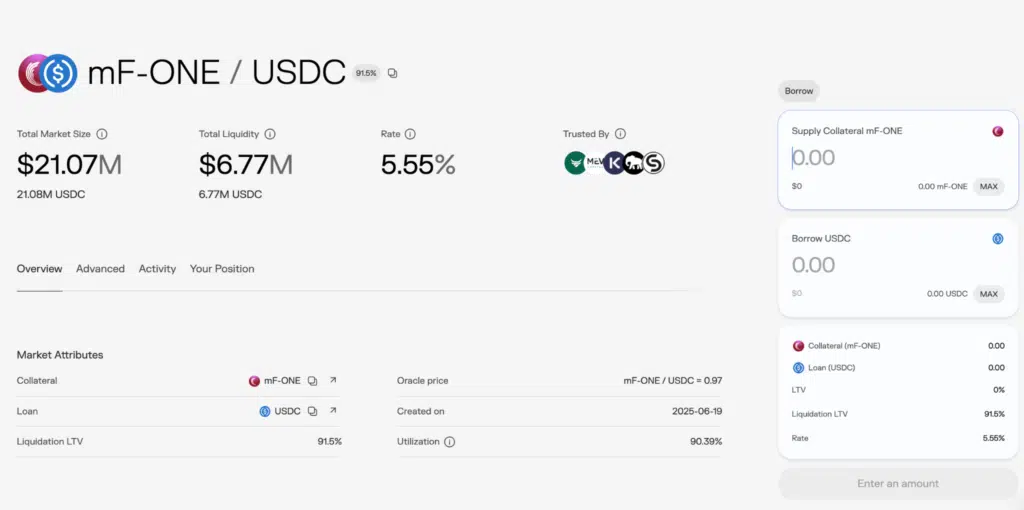The image size is (1024, 510).
Task: Copy the mF-ONE collateral address
Action: click(313, 381)
